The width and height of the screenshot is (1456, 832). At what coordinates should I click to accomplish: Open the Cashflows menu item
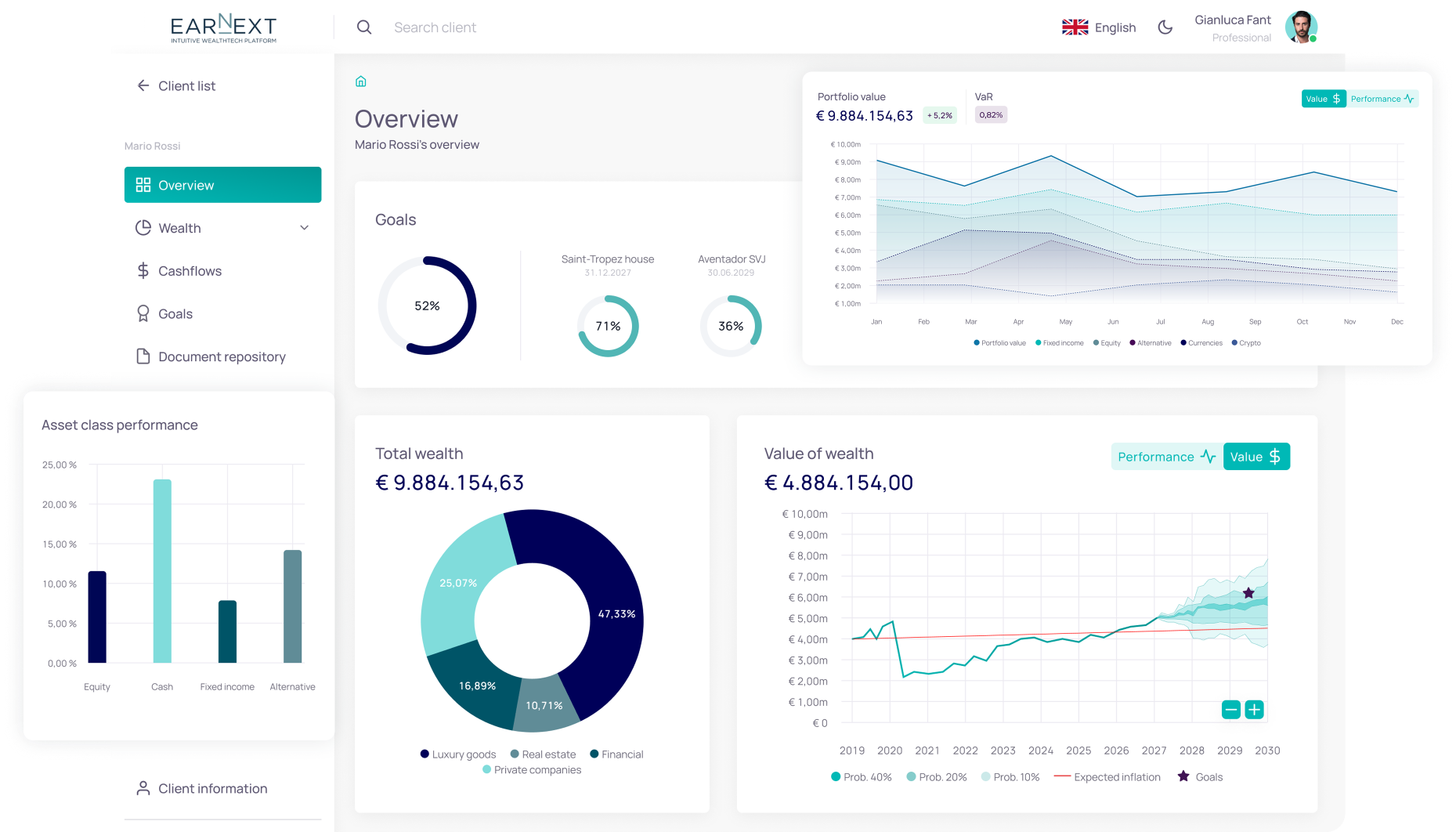pyautogui.click(x=190, y=271)
